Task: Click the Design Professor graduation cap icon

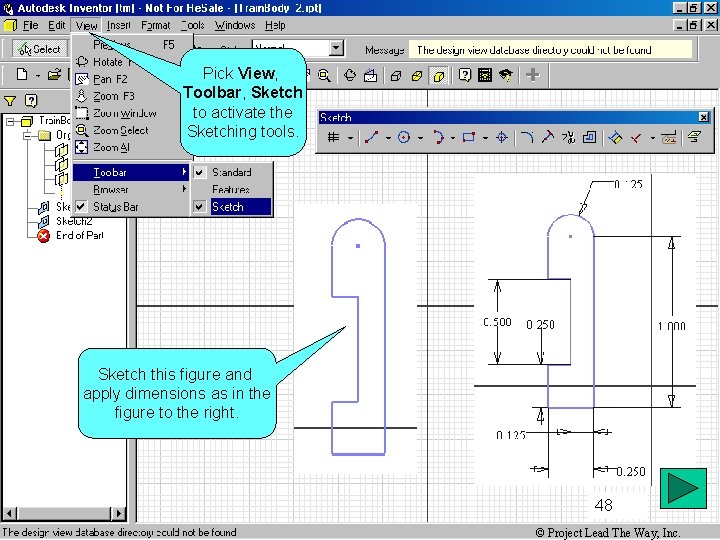Action: pyautogui.click(x=506, y=75)
